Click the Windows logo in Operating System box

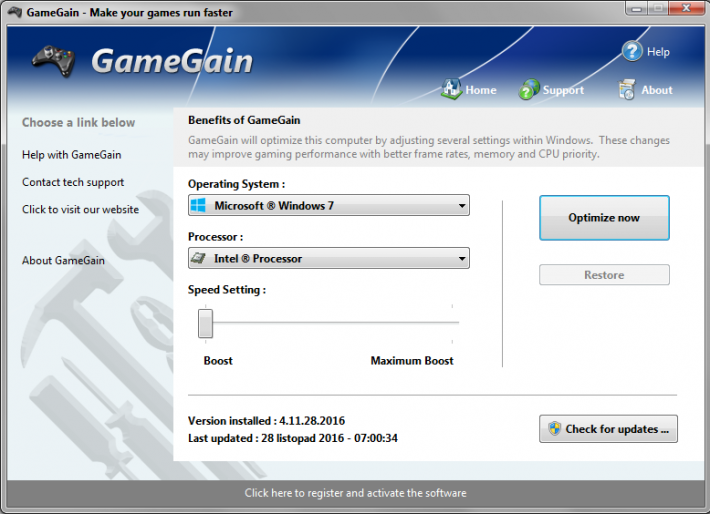point(198,205)
